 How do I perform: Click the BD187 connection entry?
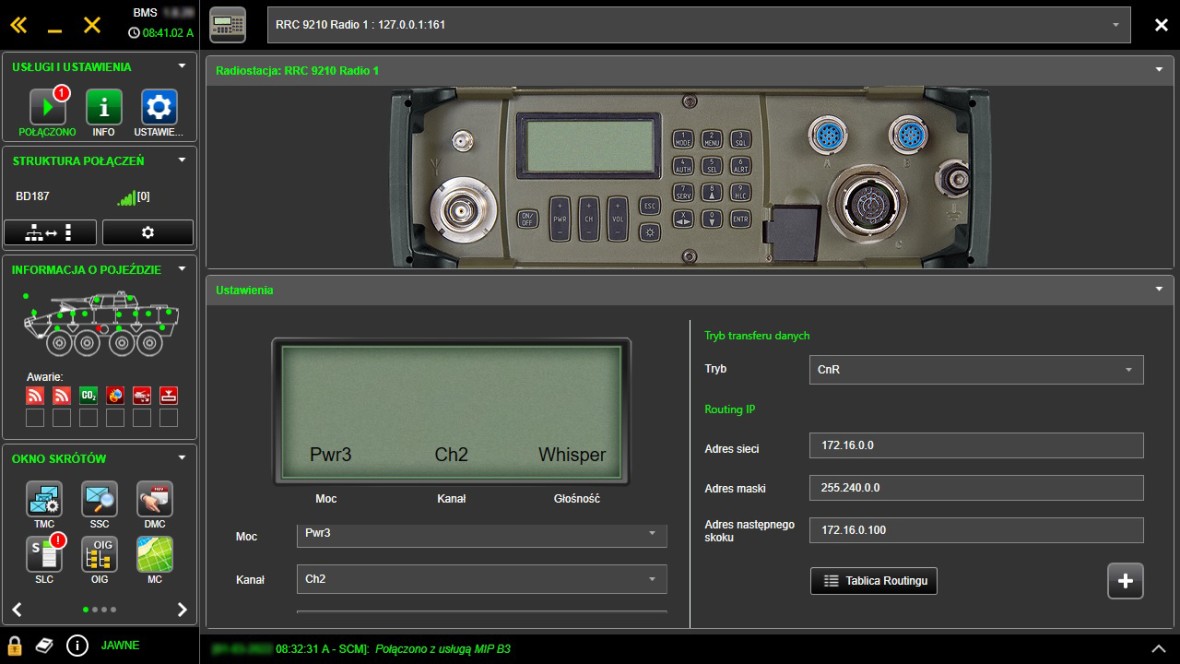[x=32, y=196]
